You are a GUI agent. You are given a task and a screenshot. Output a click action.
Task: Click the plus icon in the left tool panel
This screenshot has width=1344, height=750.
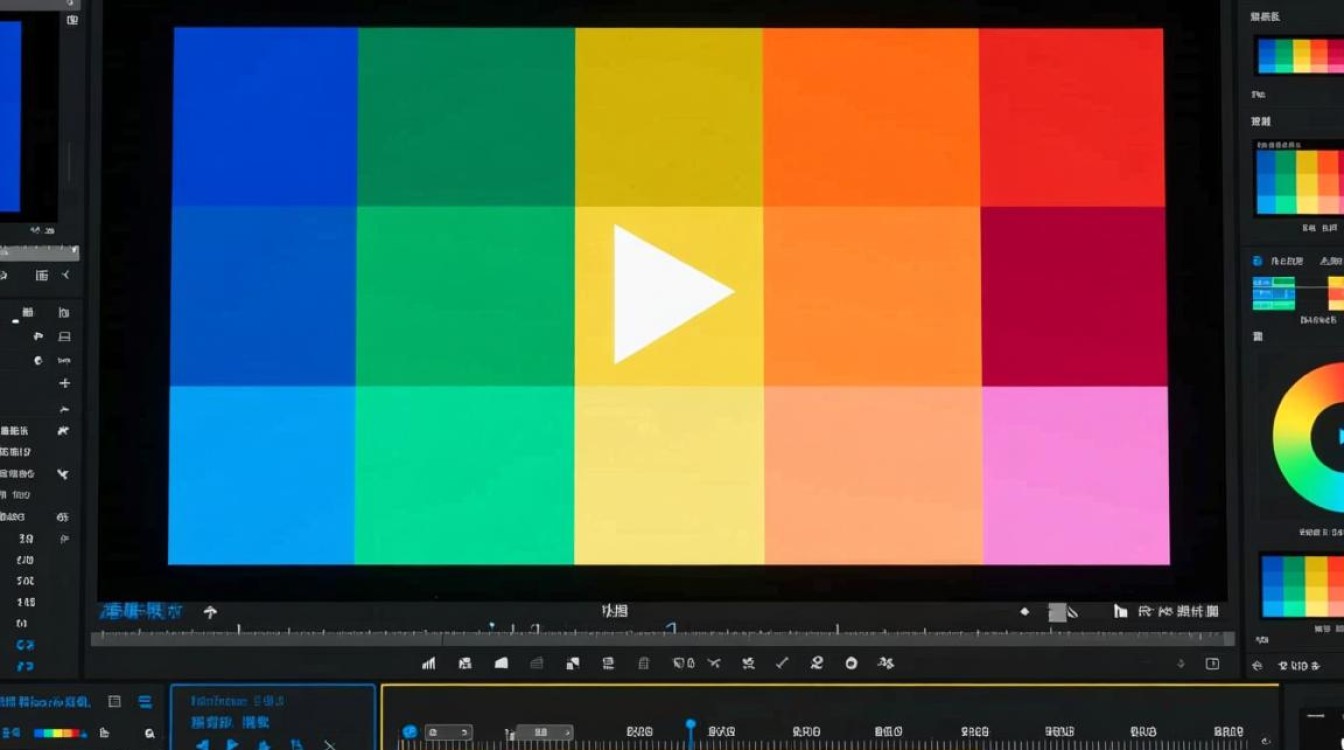[65, 383]
